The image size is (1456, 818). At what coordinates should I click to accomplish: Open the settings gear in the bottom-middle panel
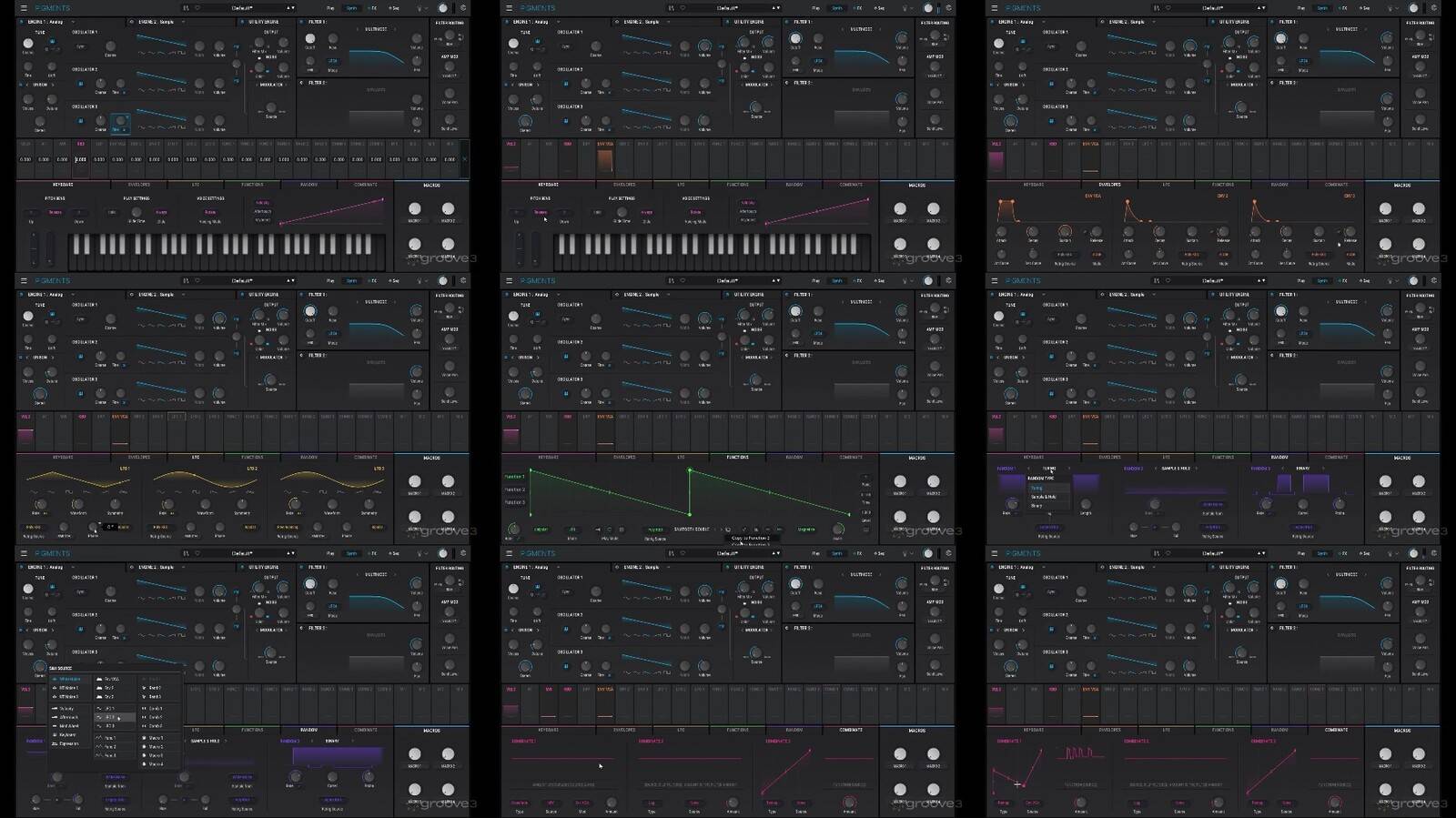tap(948, 553)
